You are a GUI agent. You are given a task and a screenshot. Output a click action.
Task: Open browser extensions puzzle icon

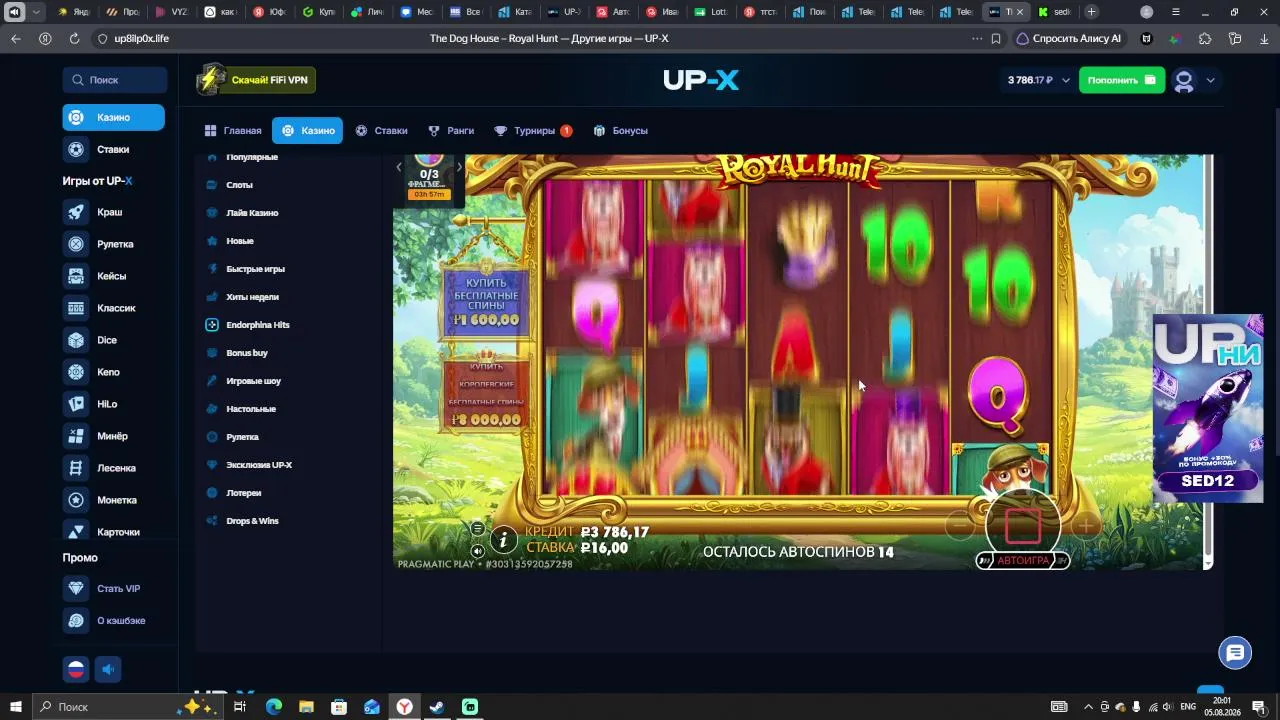1205,39
